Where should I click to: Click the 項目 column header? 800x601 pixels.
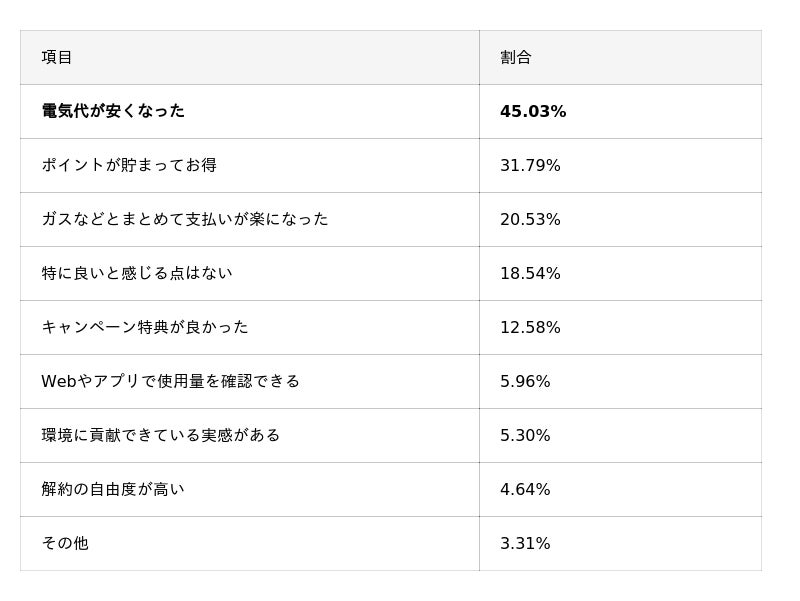point(57,58)
